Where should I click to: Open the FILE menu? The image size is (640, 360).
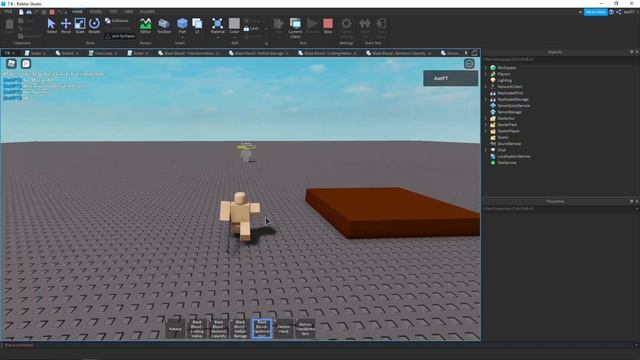(x=8, y=12)
